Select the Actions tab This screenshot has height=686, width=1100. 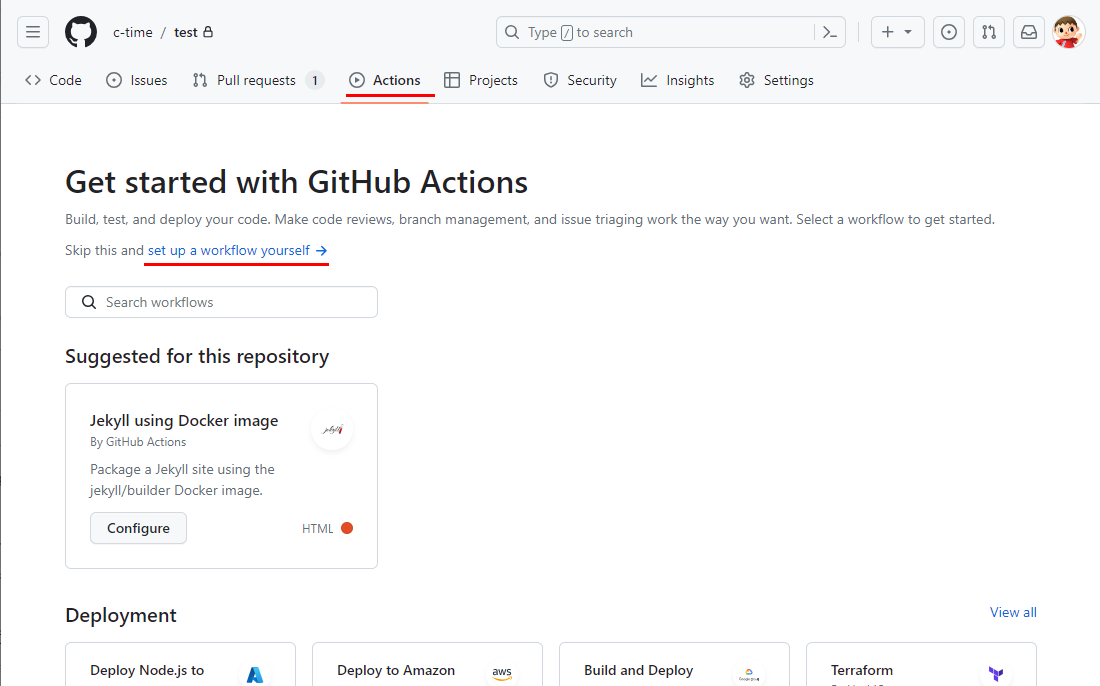point(385,80)
